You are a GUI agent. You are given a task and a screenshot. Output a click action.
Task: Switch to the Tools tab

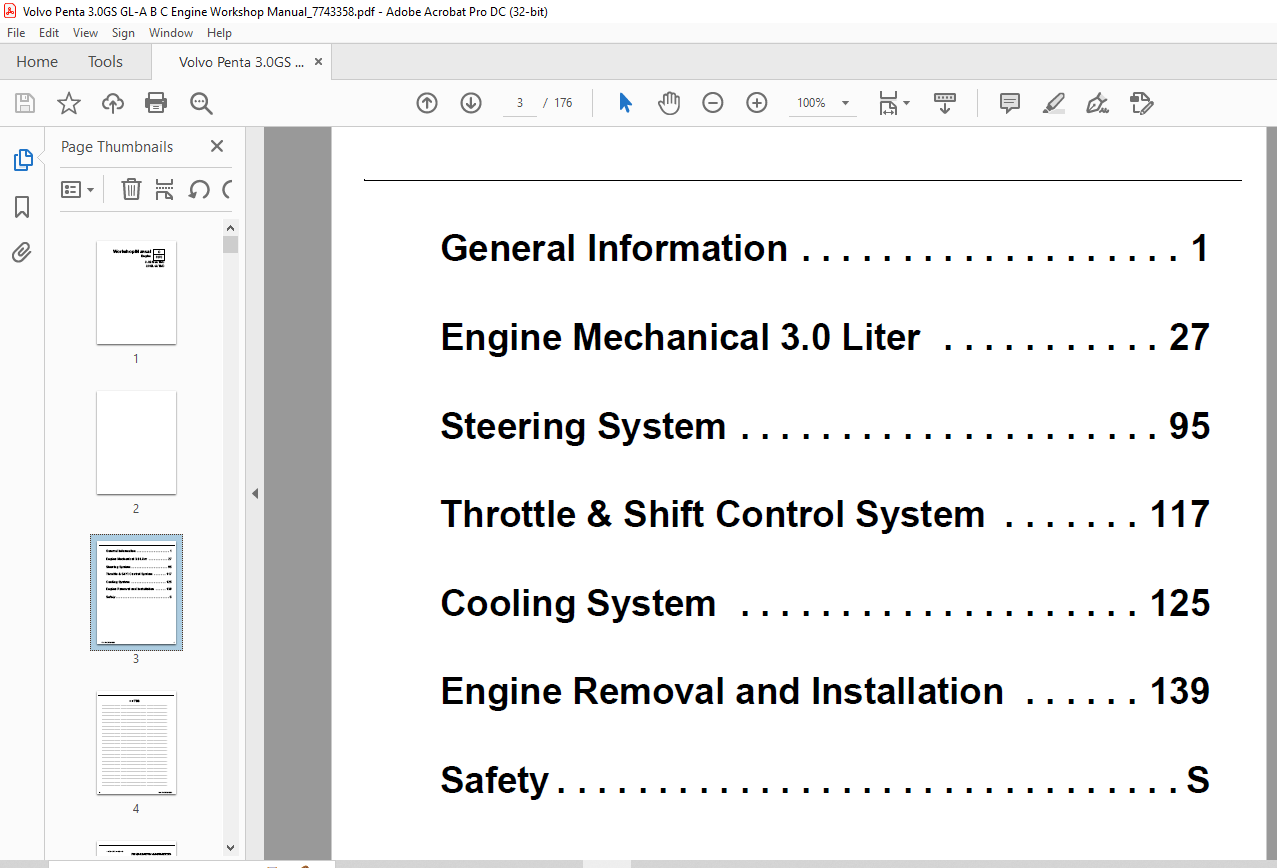[105, 62]
